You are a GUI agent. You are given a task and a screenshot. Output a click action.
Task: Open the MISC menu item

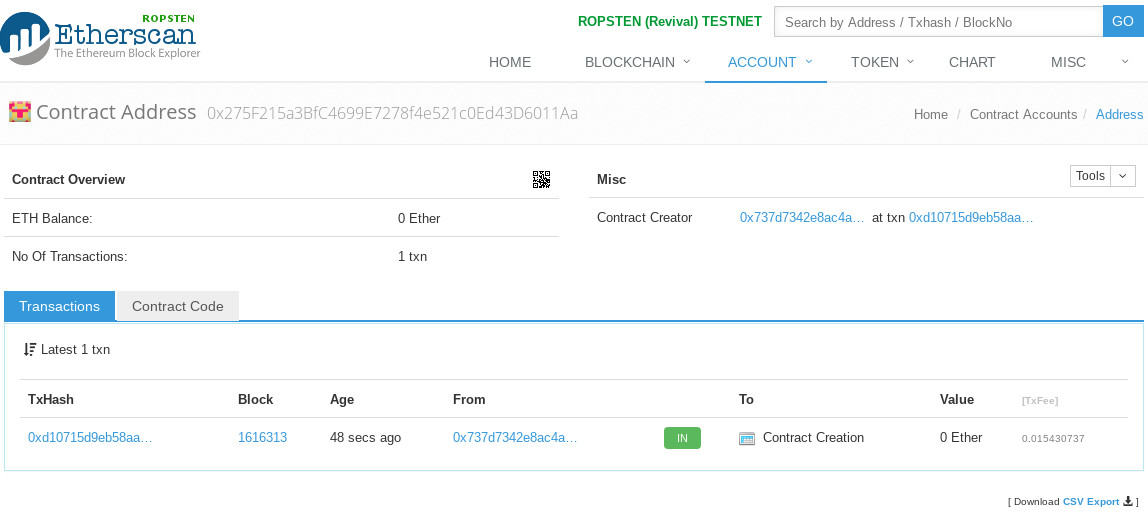coord(1068,62)
